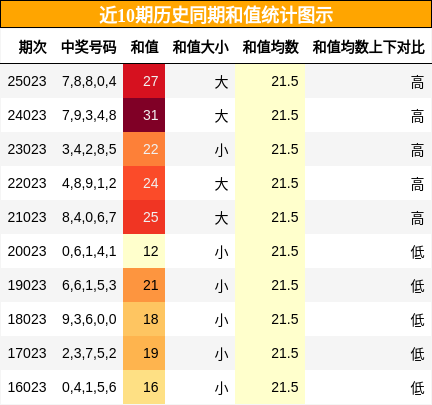Select '小' in the 20023 row
Image resolution: width=432 pixels, height=405 pixels.
pos(221,252)
